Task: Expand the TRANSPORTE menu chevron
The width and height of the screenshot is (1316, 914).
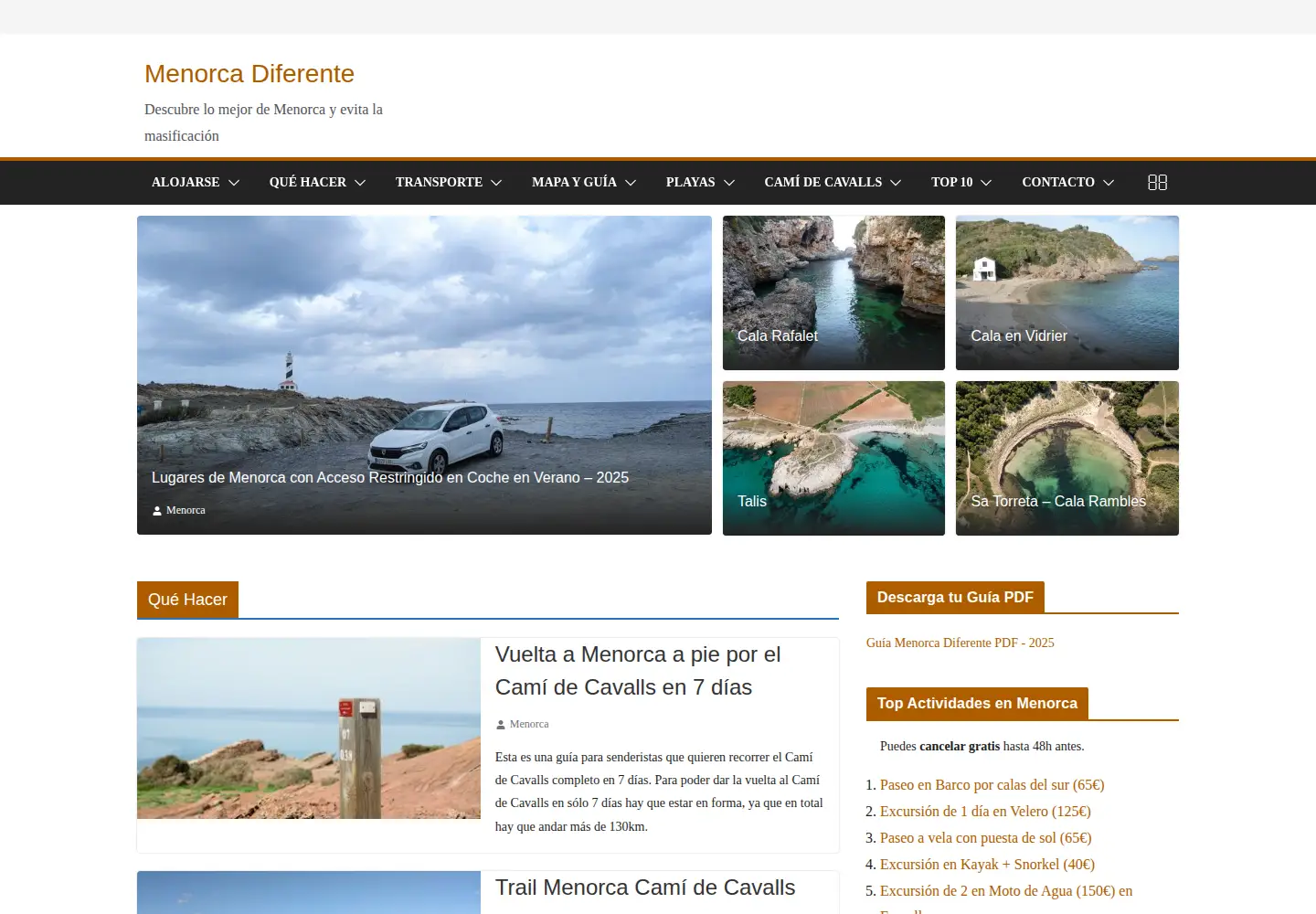Action: pyautogui.click(x=496, y=183)
